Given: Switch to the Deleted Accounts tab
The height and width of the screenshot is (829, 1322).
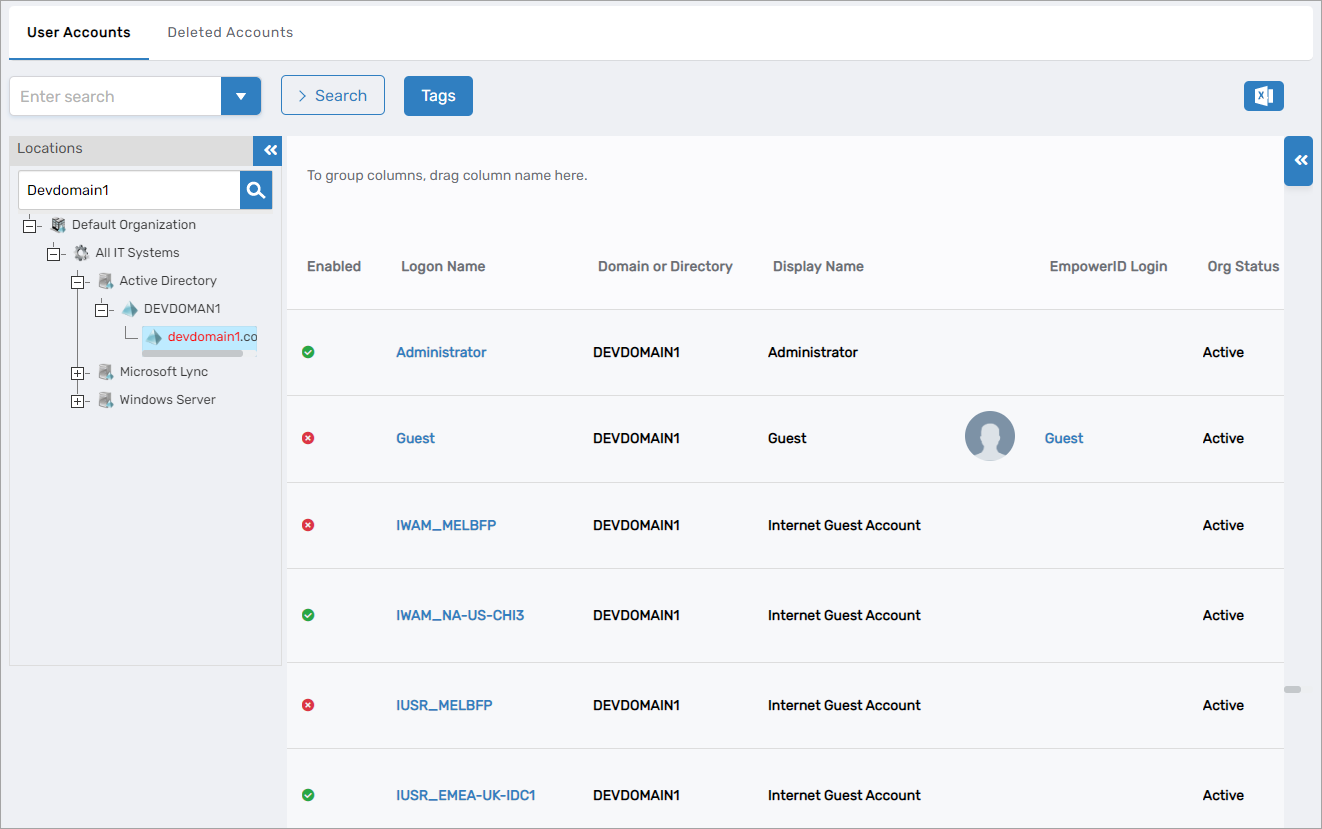Looking at the screenshot, I should point(230,32).
